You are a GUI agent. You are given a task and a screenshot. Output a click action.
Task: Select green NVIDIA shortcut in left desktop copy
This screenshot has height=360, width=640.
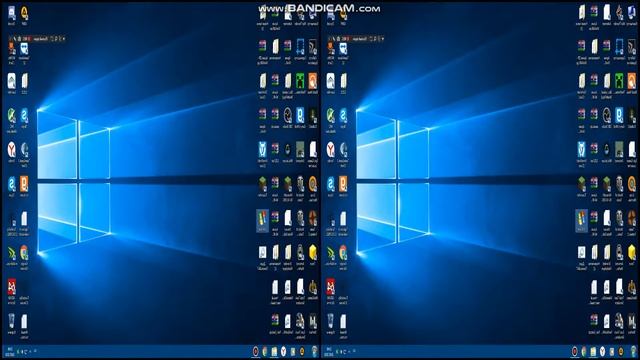click(x=11, y=253)
